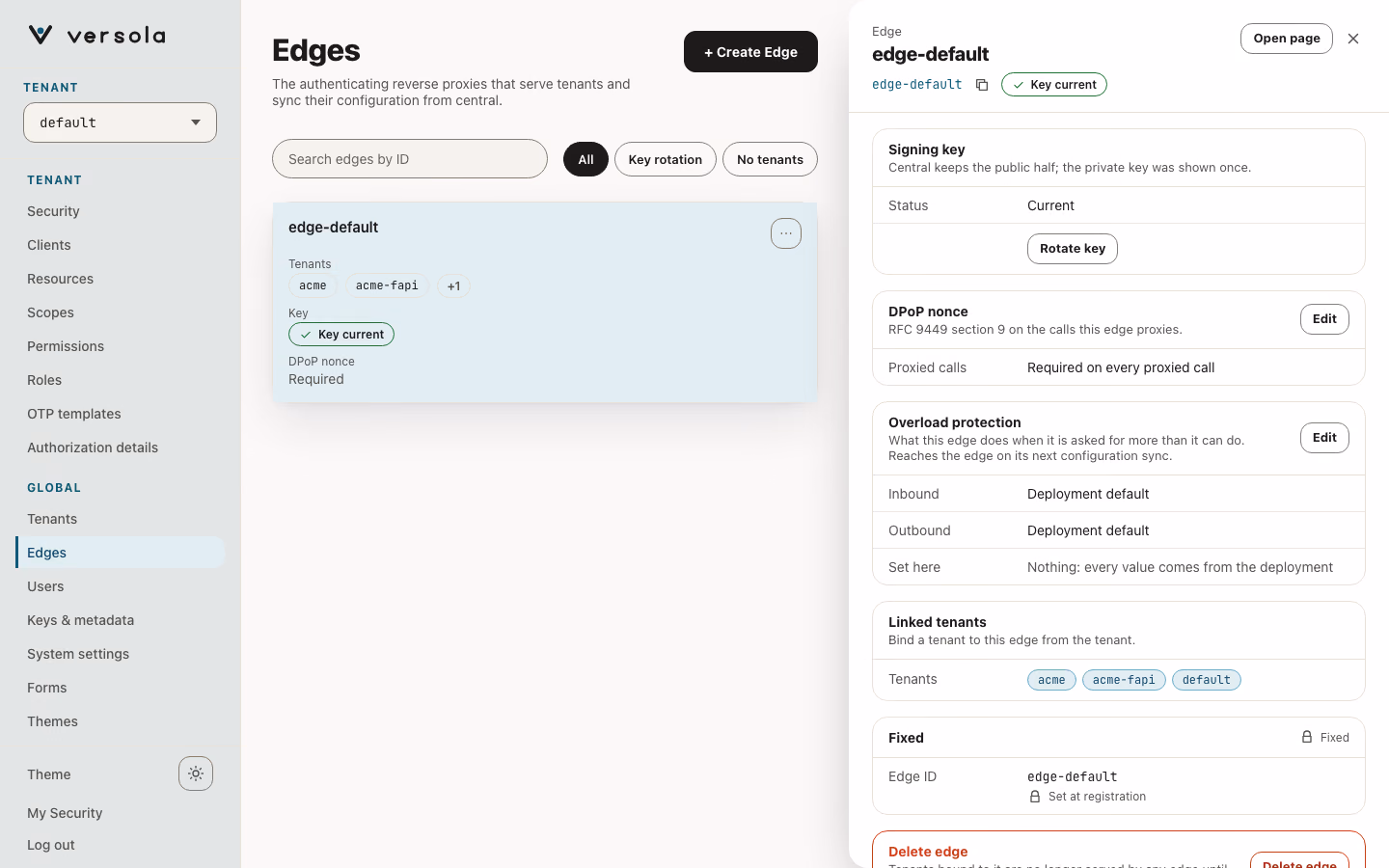
Task: Open the default tenant dropdown
Action: point(120,122)
